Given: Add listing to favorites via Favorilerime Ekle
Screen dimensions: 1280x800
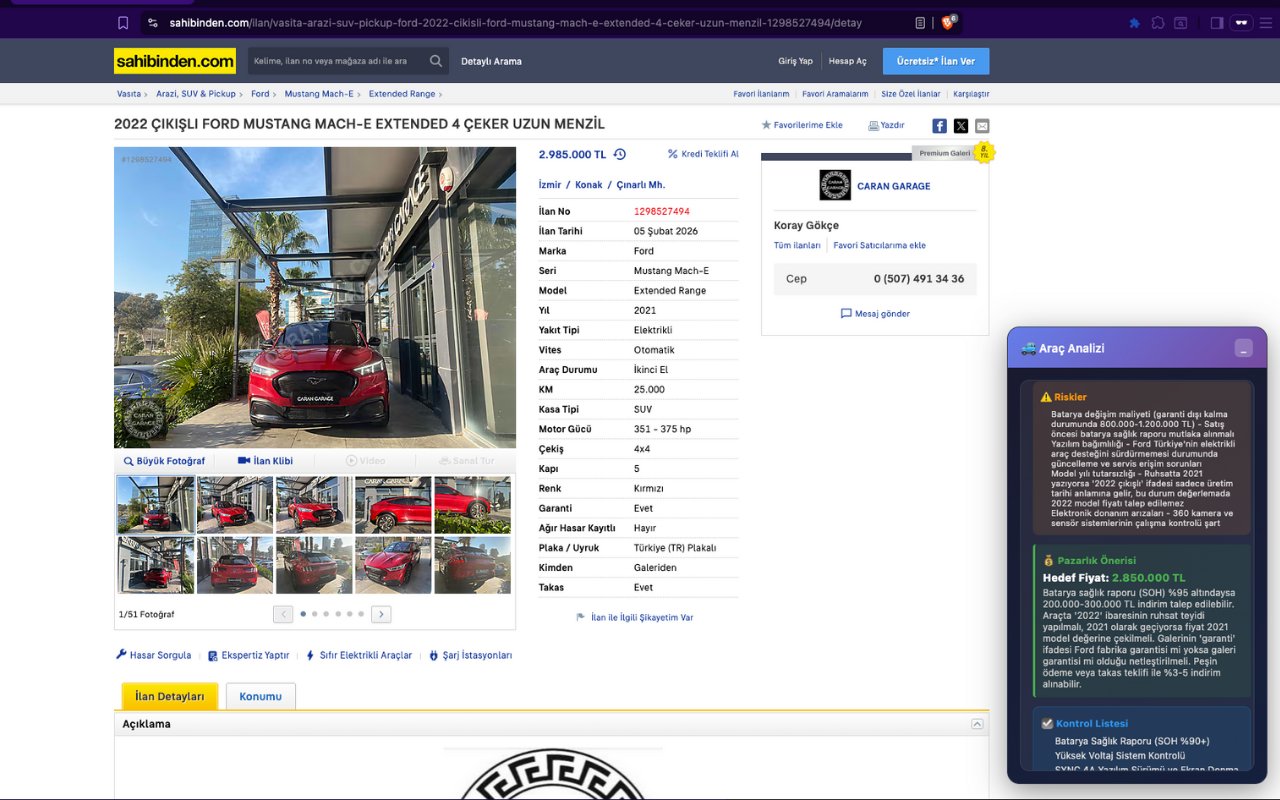Looking at the screenshot, I should coord(802,125).
